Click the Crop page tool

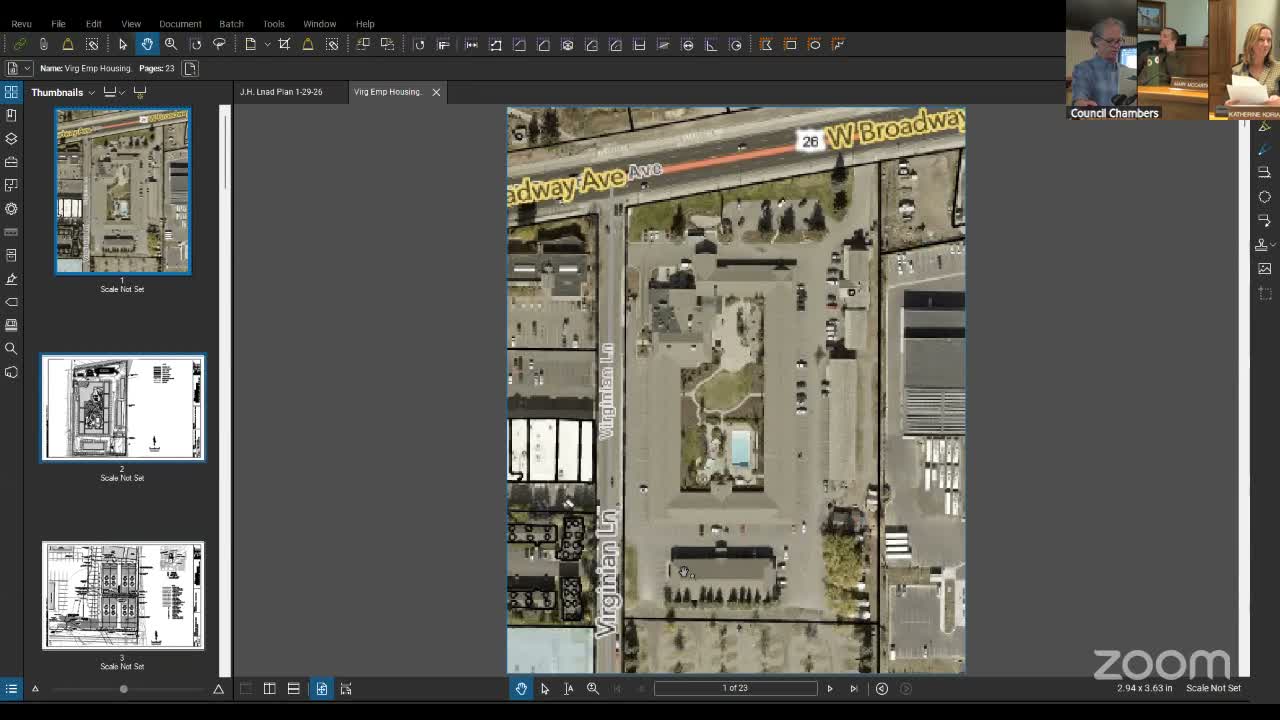tap(284, 44)
